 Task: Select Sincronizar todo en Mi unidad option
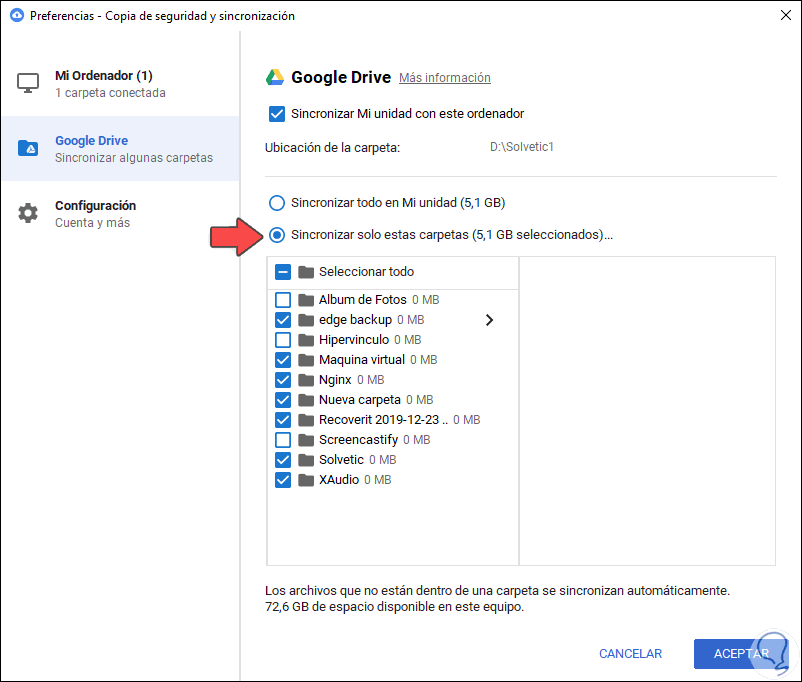click(x=277, y=203)
